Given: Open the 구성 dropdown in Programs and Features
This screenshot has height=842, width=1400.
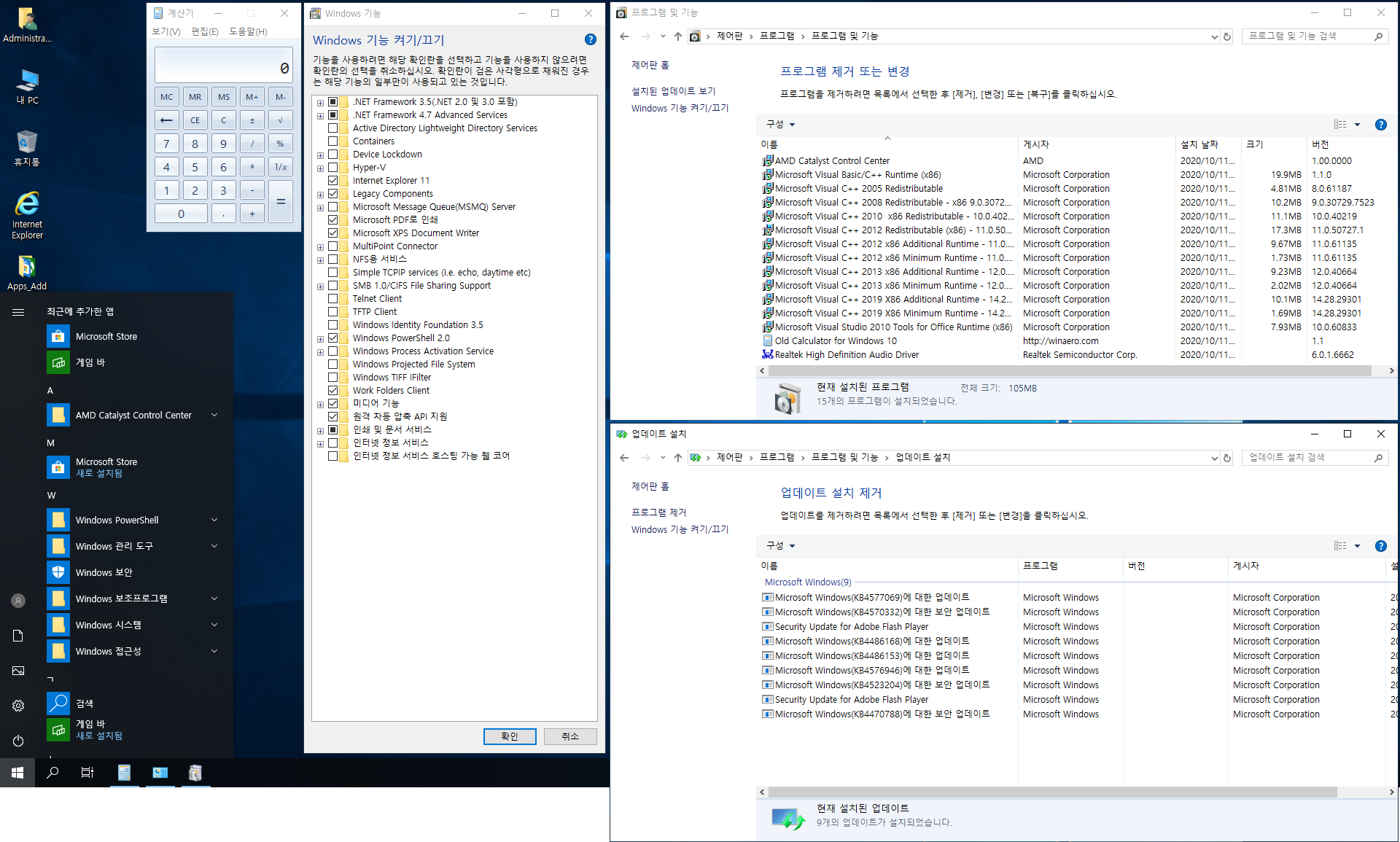Looking at the screenshot, I should pyautogui.click(x=780, y=125).
